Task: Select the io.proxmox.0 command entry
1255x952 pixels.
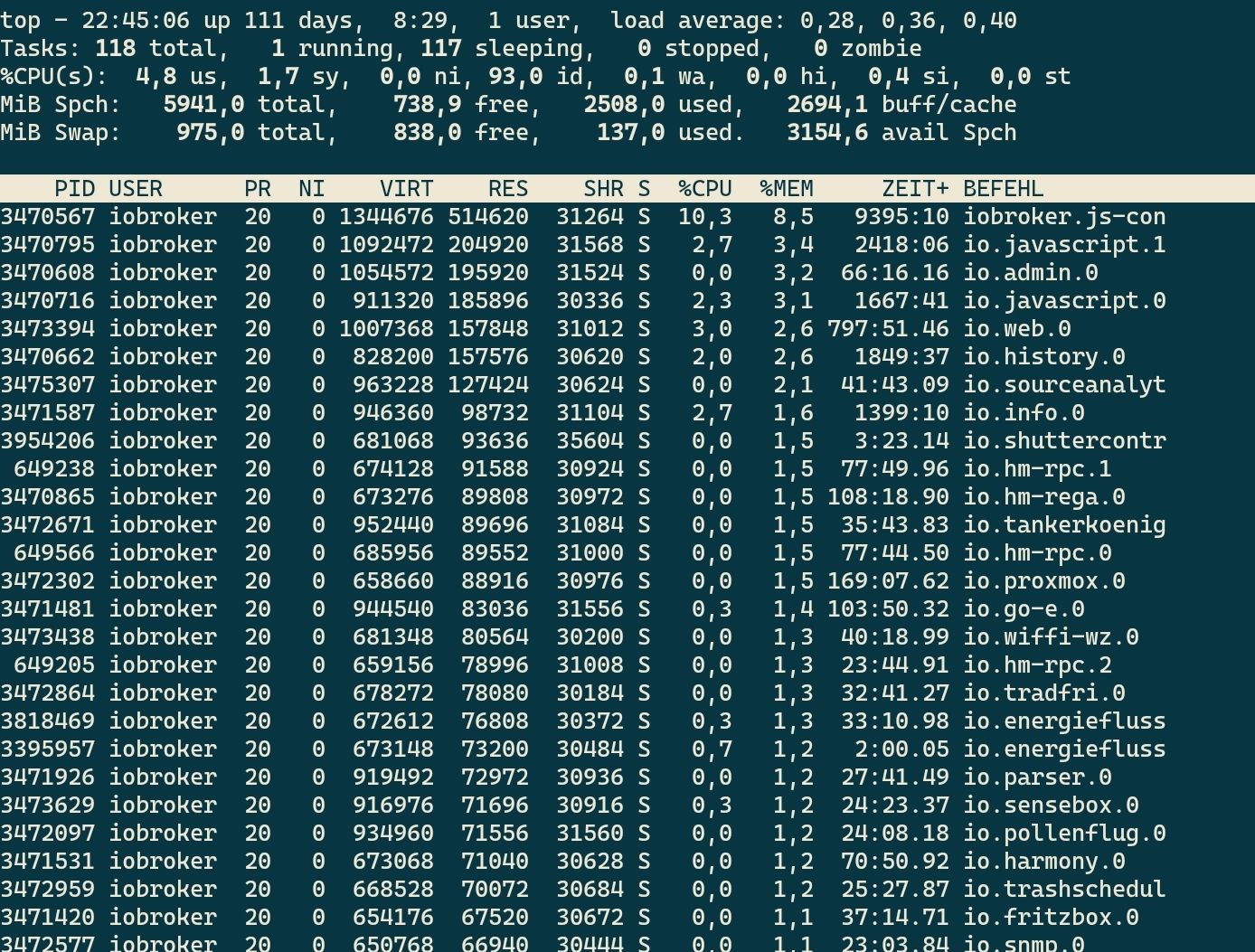Action: (1044, 581)
